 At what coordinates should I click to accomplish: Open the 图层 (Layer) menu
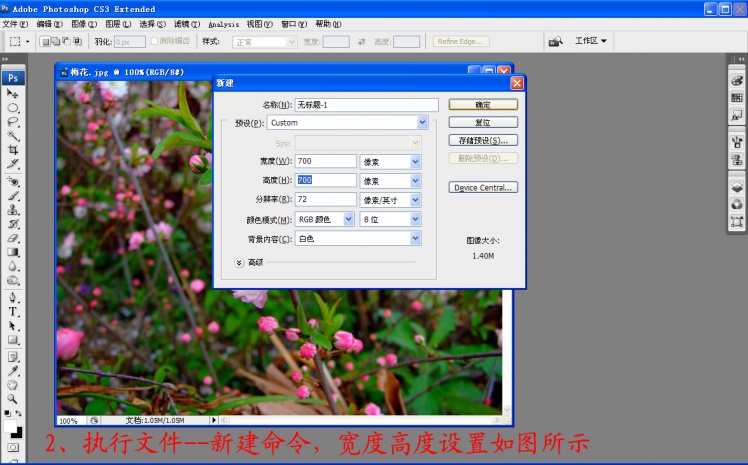pos(118,23)
